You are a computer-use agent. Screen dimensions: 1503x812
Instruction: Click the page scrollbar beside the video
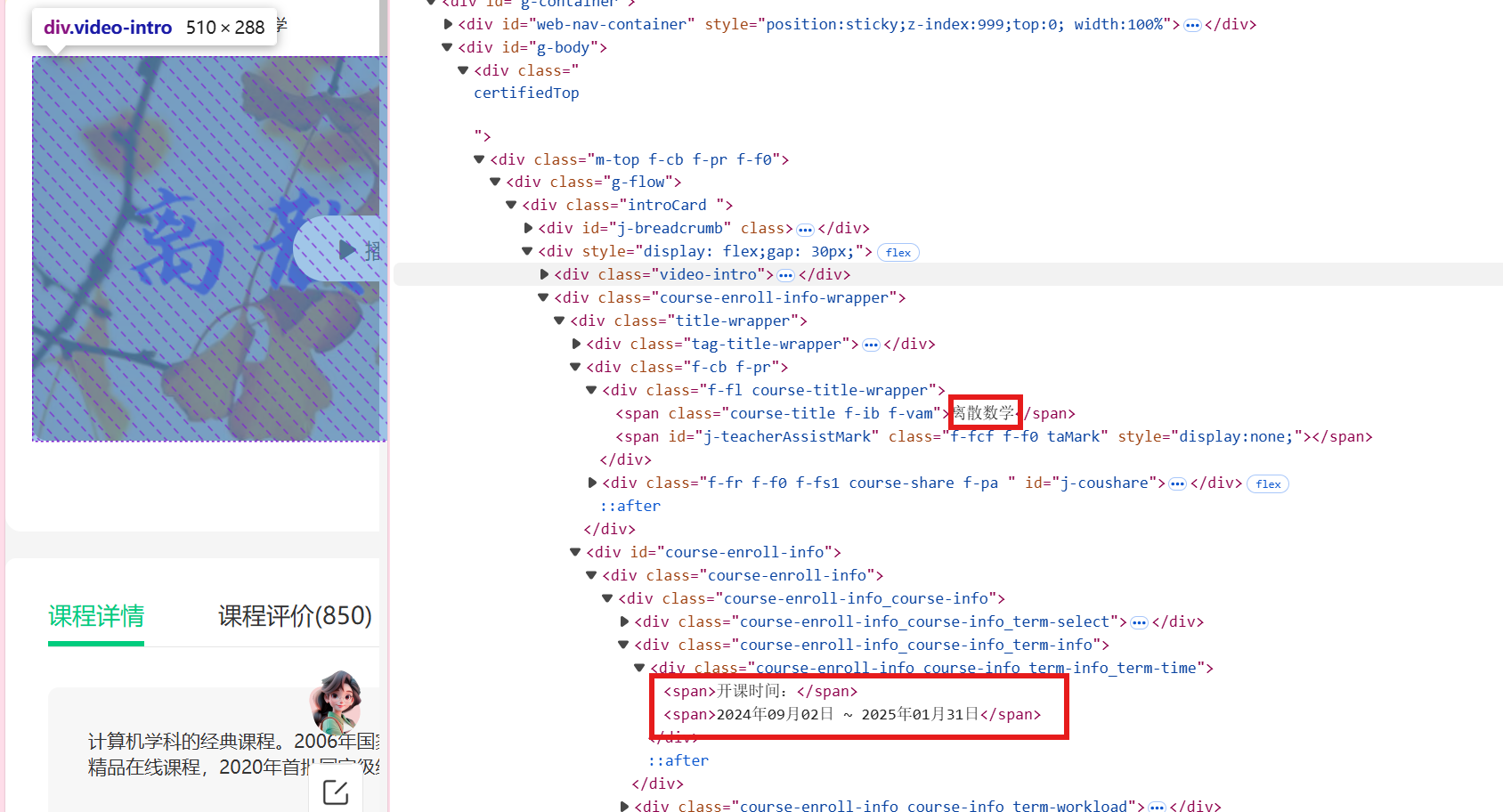[x=383, y=28]
